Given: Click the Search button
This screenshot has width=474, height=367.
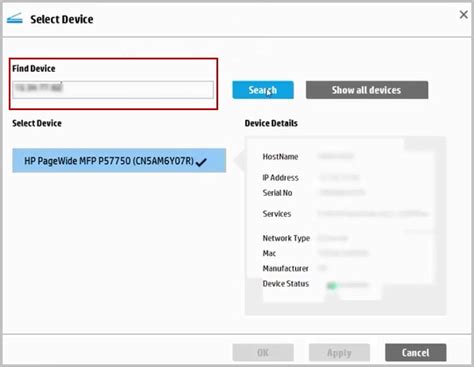Looking at the screenshot, I should point(263,90).
